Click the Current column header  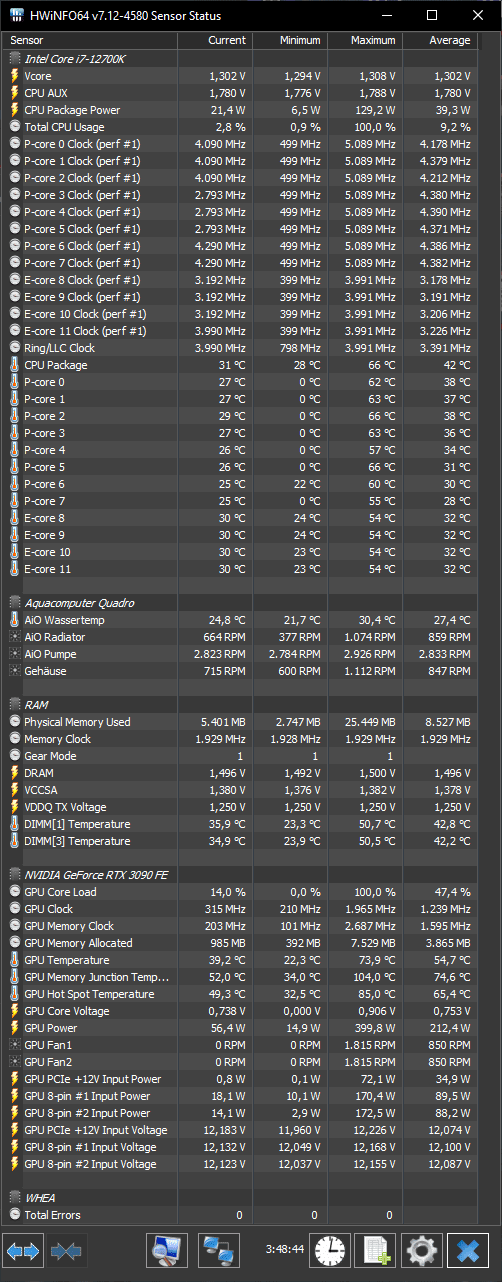(x=214, y=41)
